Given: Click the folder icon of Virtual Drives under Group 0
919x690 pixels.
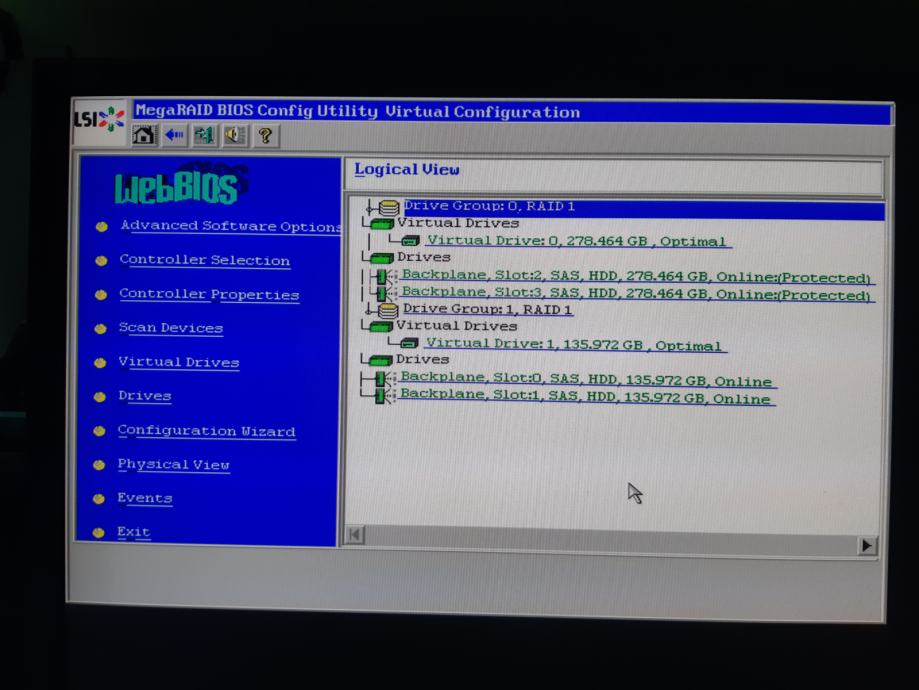Looking at the screenshot, I should (x=382, y=225).
